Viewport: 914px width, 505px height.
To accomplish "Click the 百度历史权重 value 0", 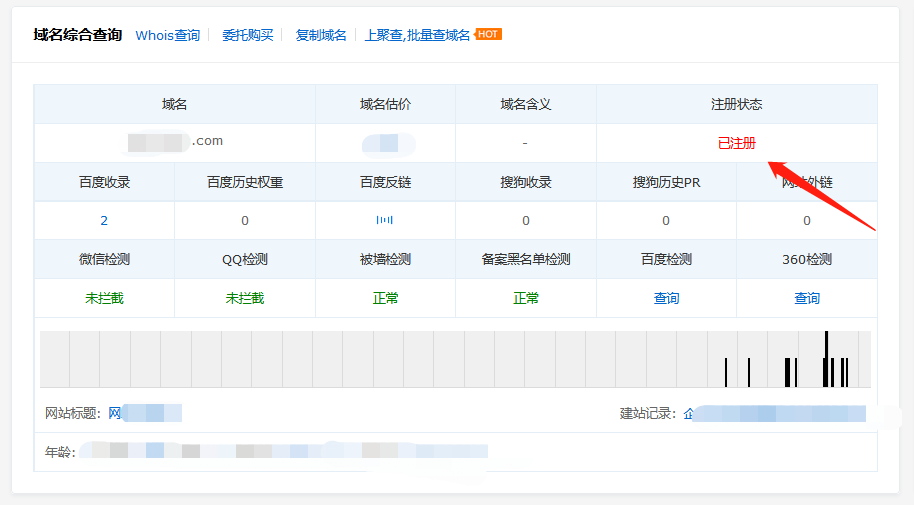I will click(x=245, y=221).
